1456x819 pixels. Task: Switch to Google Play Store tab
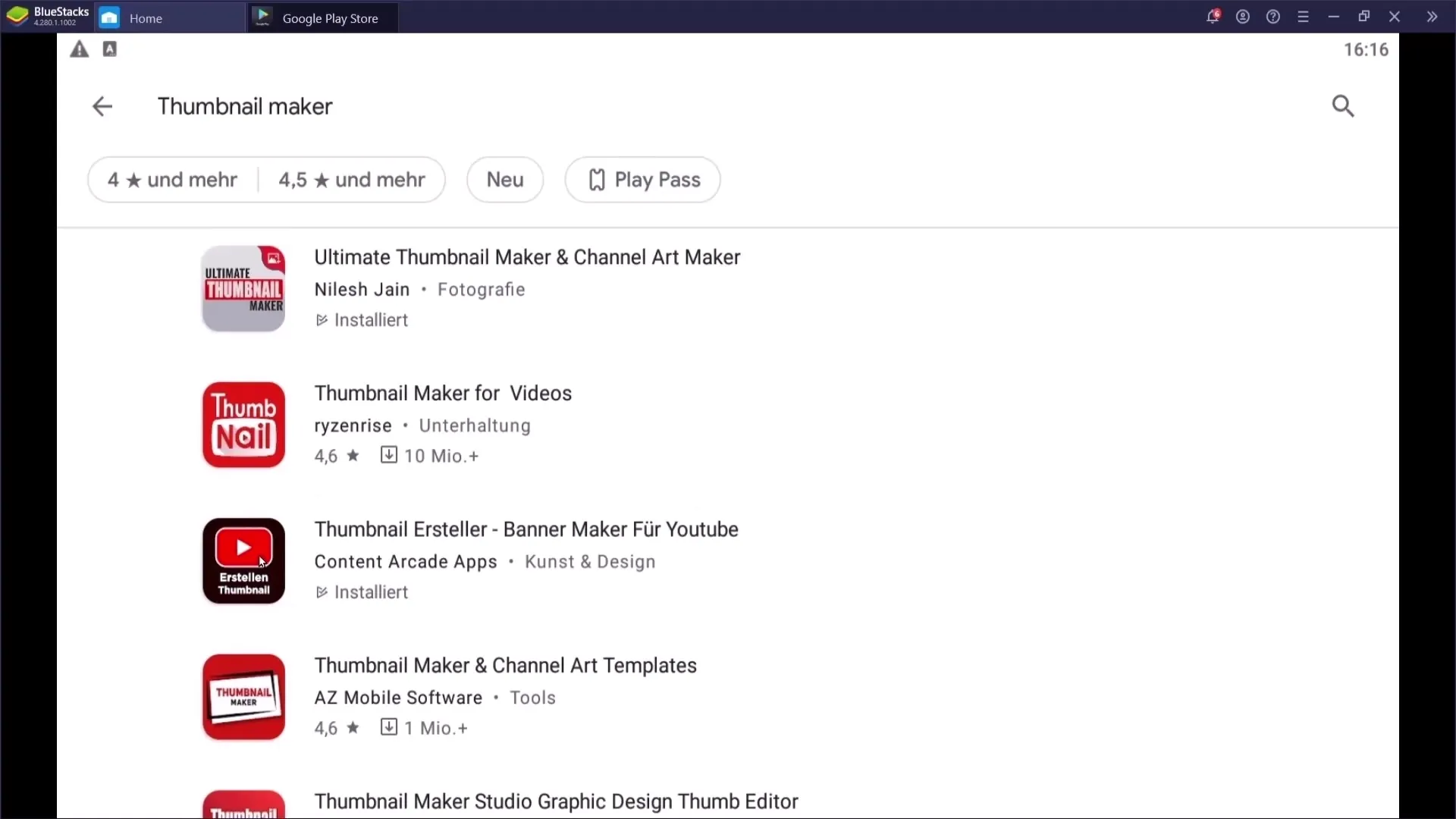pos(323,17)
